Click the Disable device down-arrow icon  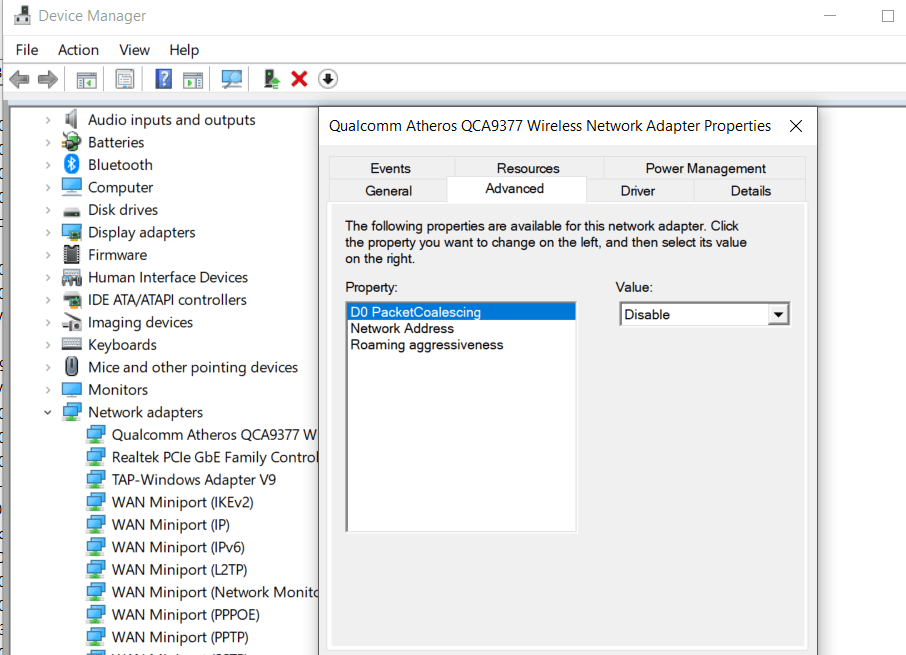coord(328,79)
